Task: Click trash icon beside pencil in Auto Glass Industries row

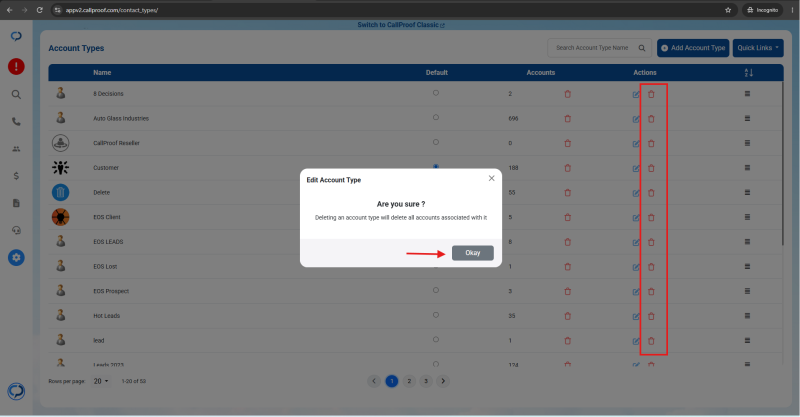Action: 651,119
